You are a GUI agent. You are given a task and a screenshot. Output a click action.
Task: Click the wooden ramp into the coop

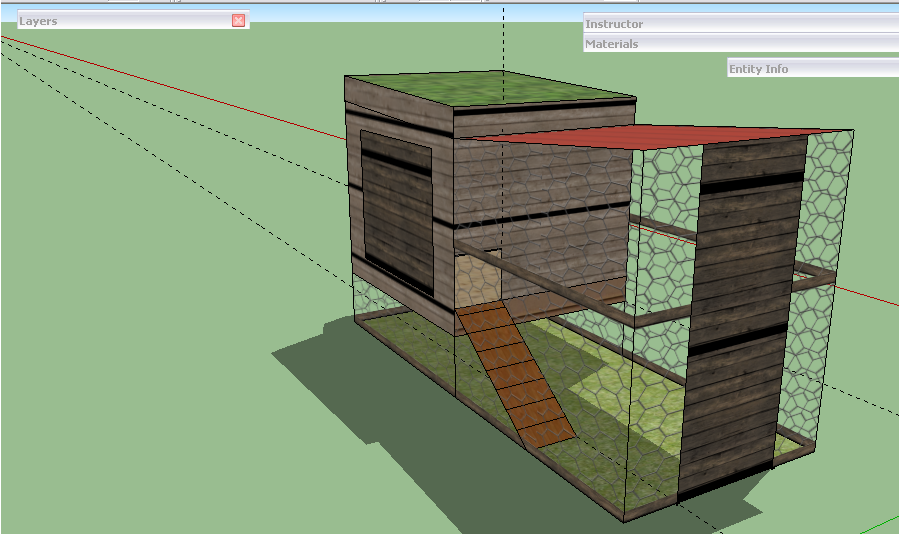[515, 375]
